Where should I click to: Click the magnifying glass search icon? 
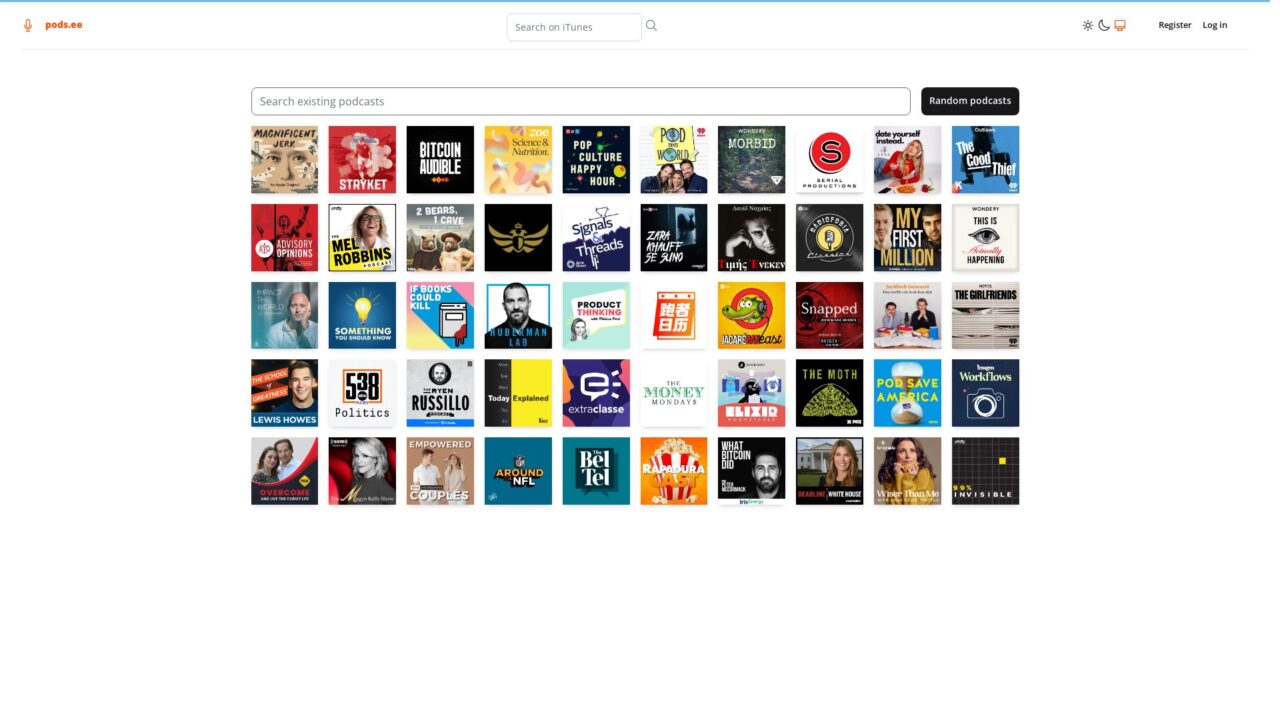click(x=651, y=25)
